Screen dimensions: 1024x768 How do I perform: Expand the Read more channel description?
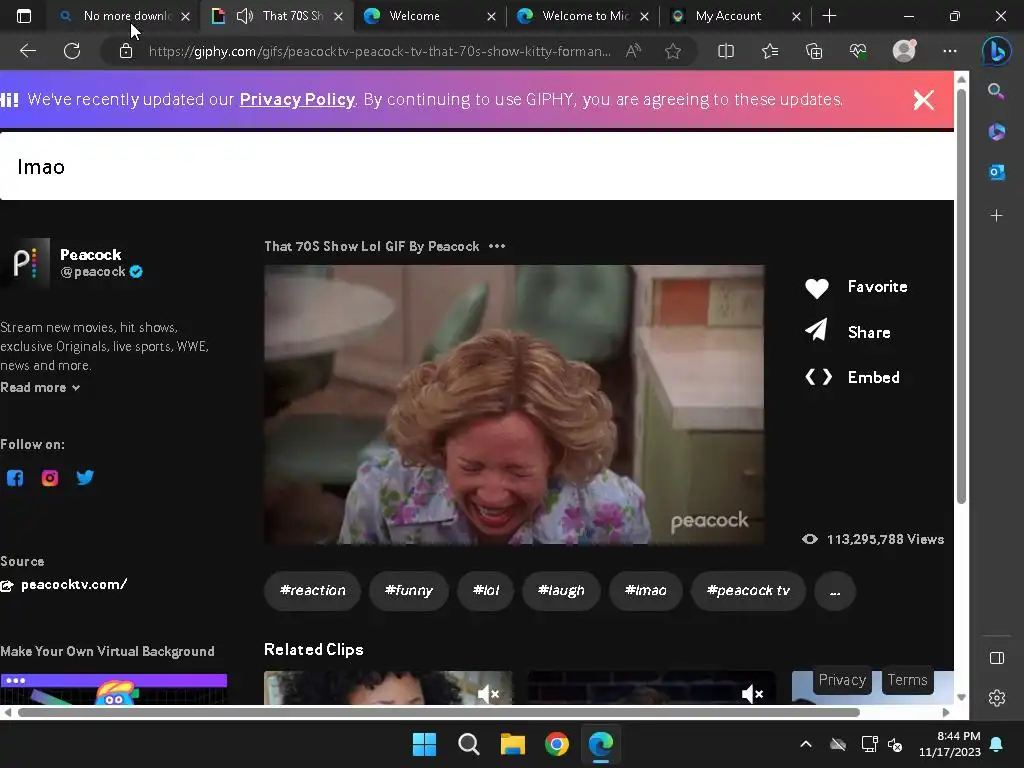coord(40,387)
